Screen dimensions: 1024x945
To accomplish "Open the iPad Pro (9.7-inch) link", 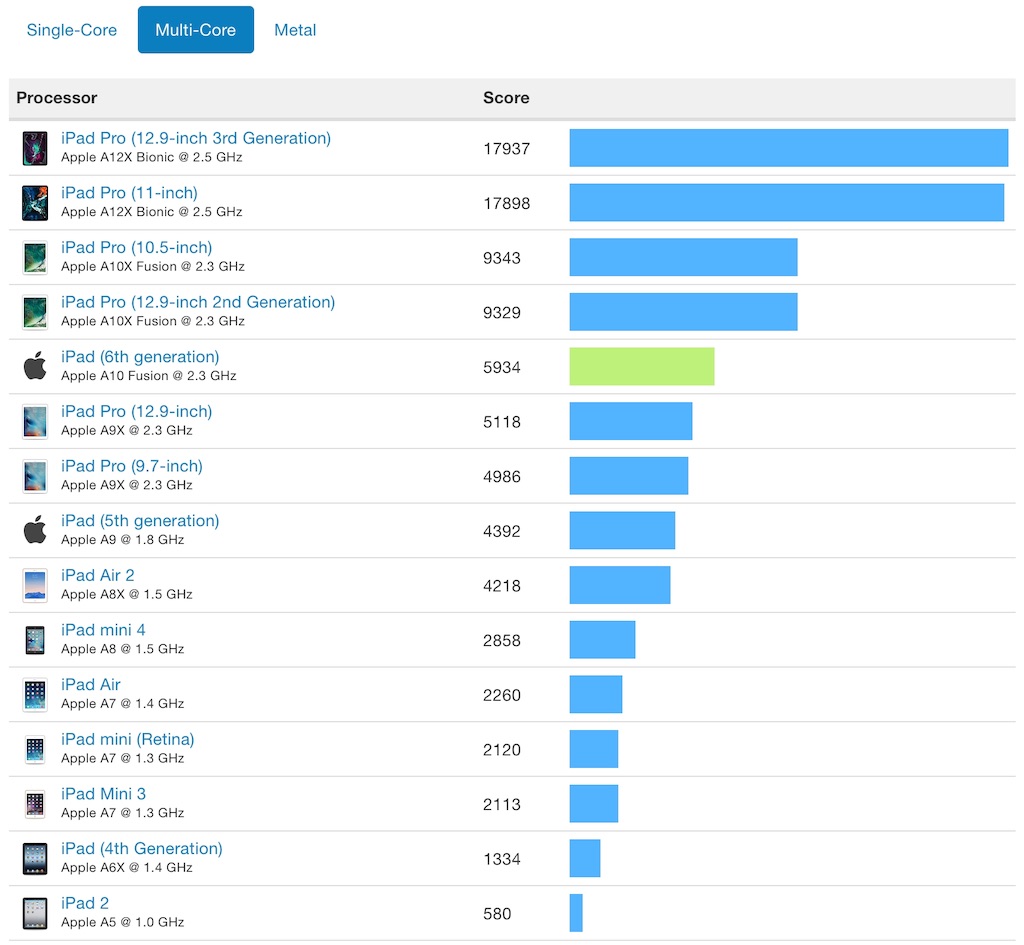I will pyautogui.click(x=132, y=466).
